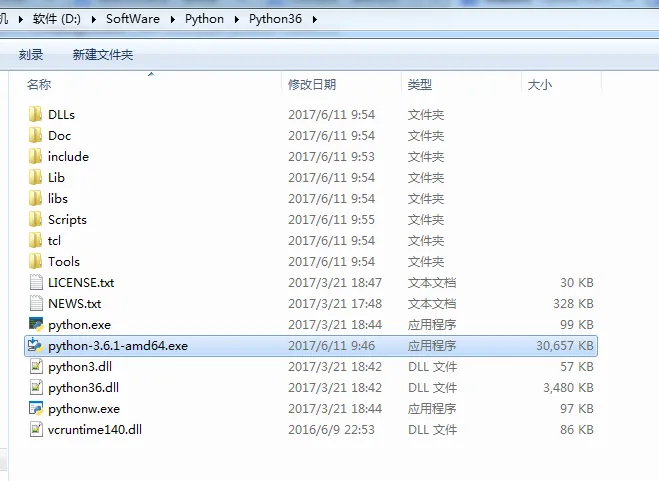Select the Tools folder icon
This screenshot has width=659, height=481.
(36, 262)
